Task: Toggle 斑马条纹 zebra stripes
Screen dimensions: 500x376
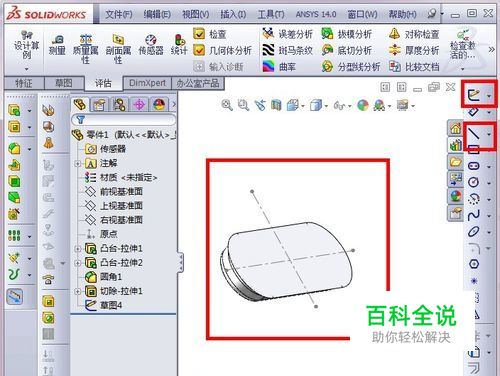Action: 287,50
